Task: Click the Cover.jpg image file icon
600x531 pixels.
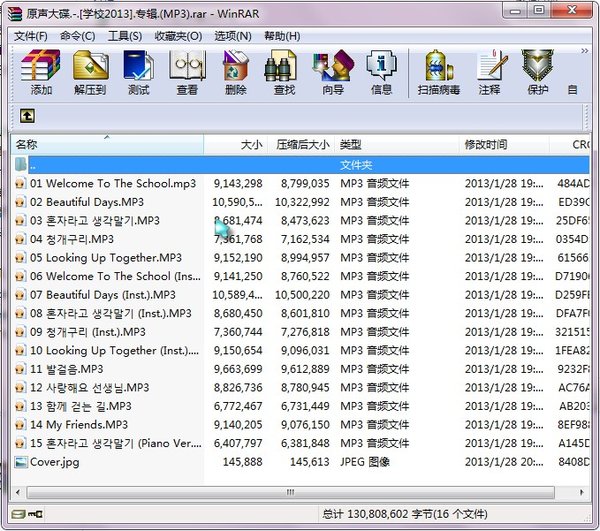Action: pyautogui.click(x=21, y=462)
